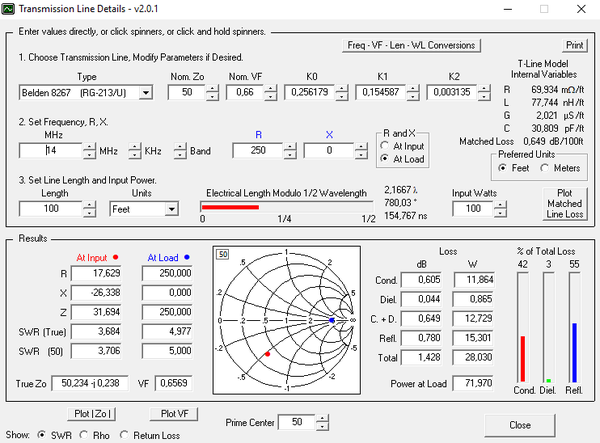Click the Input Watts spinner
Image resolution: width=600 pixels, height=443 pixels.
pos(501,209)
